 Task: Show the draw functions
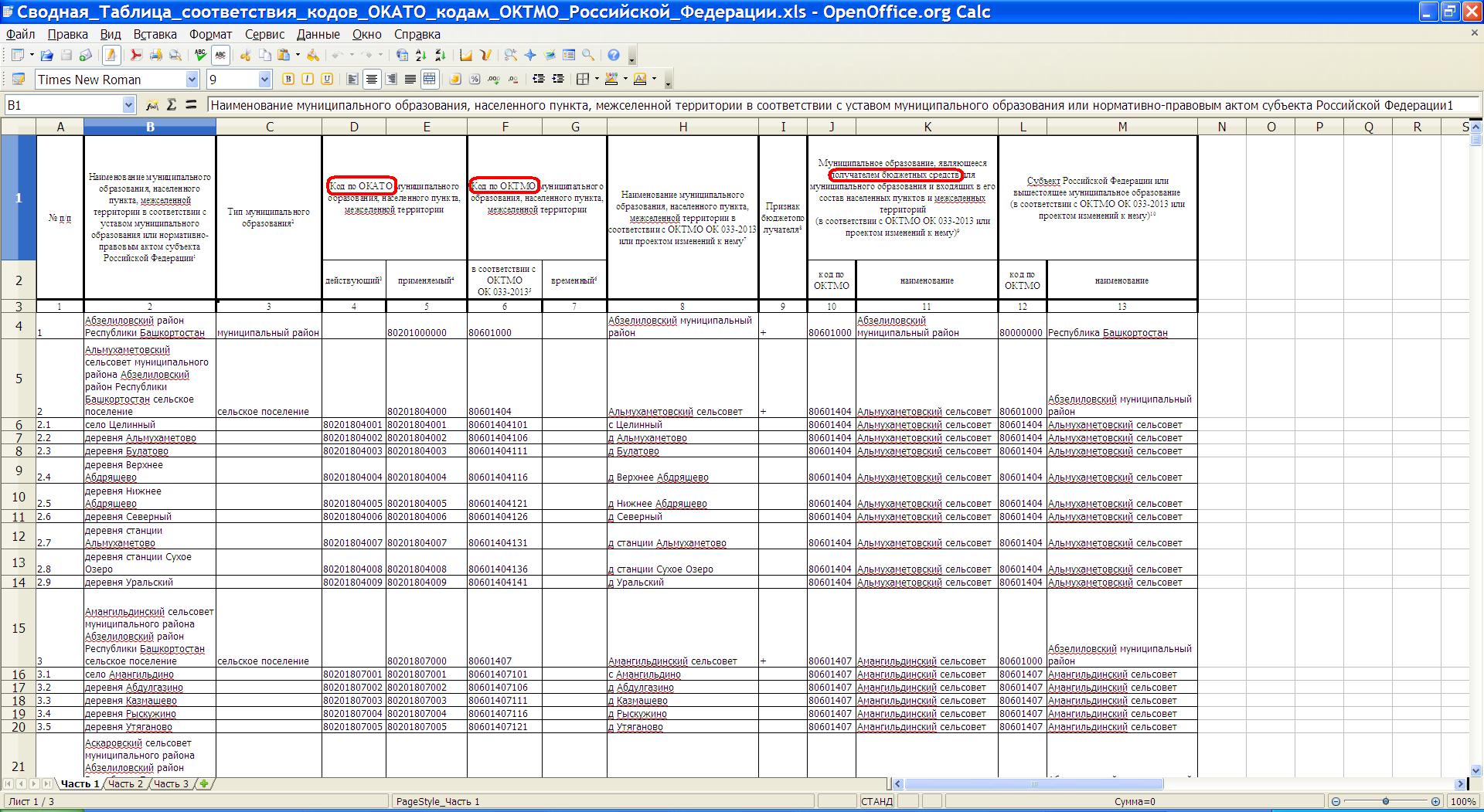pyautogui.click(x=485, y=55)
